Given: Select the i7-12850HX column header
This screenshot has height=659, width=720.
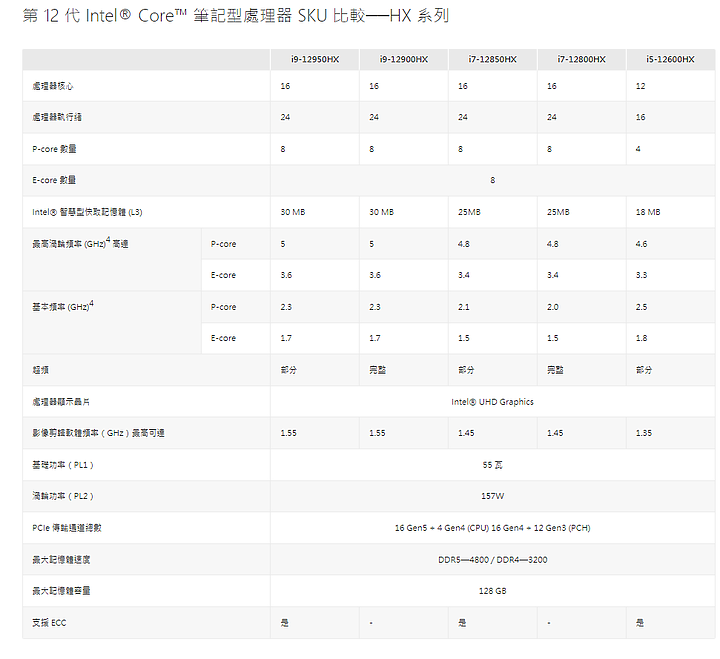Looking at the screenshot, I should 492,59.
